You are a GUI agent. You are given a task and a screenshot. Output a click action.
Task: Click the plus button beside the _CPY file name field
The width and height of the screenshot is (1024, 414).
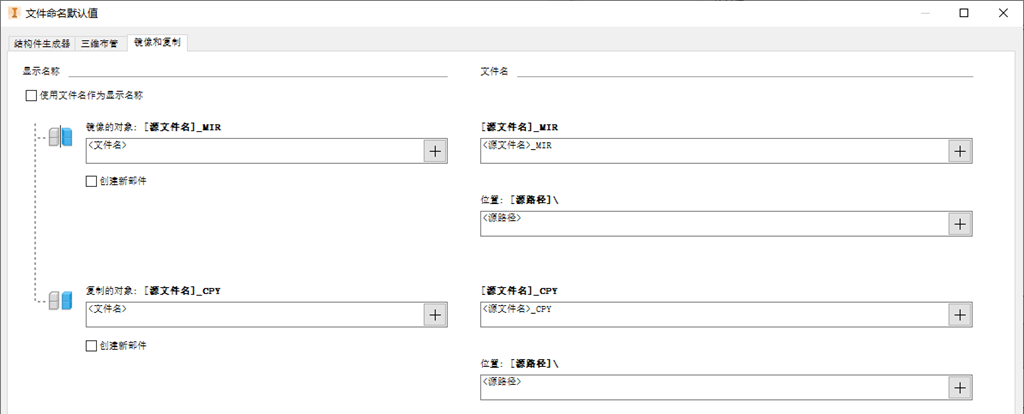click(x=959, y=314)
